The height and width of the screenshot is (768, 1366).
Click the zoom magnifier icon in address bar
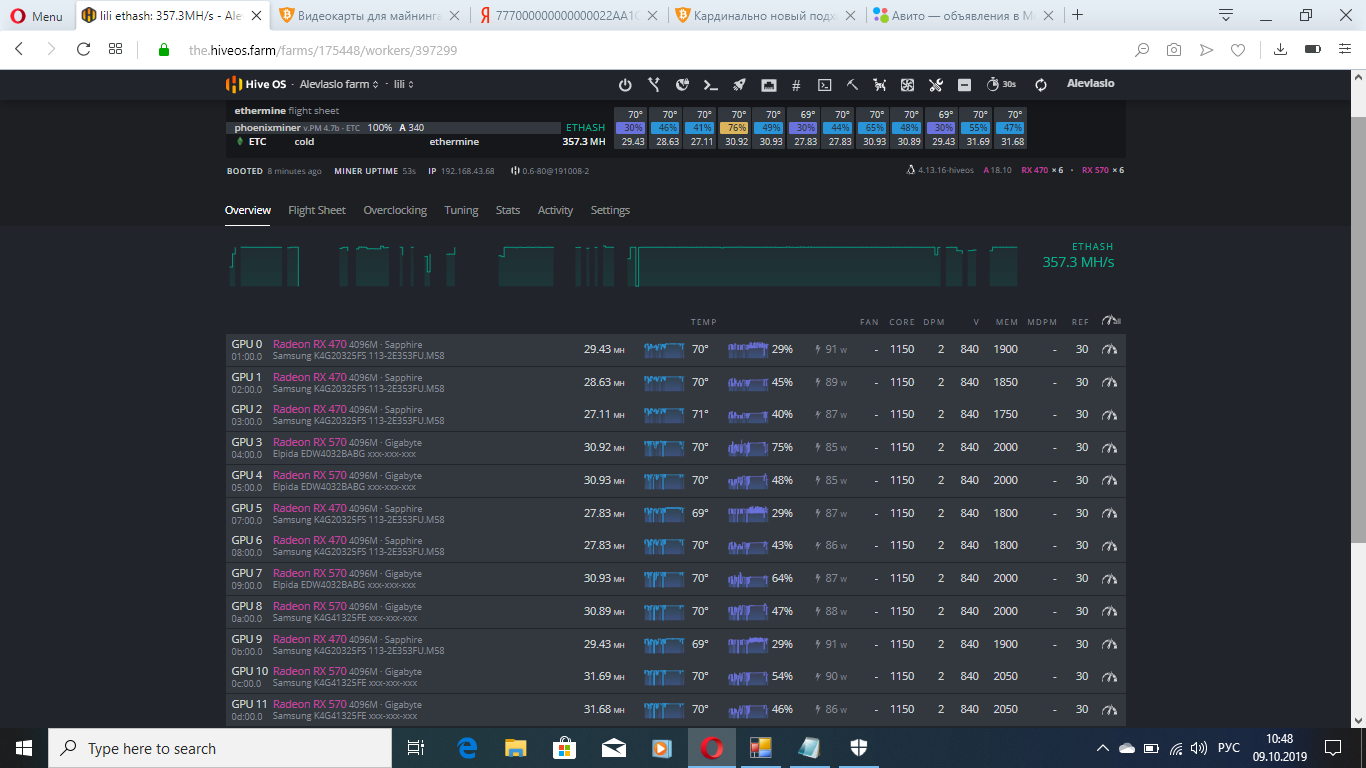(x=1142, y=49)
